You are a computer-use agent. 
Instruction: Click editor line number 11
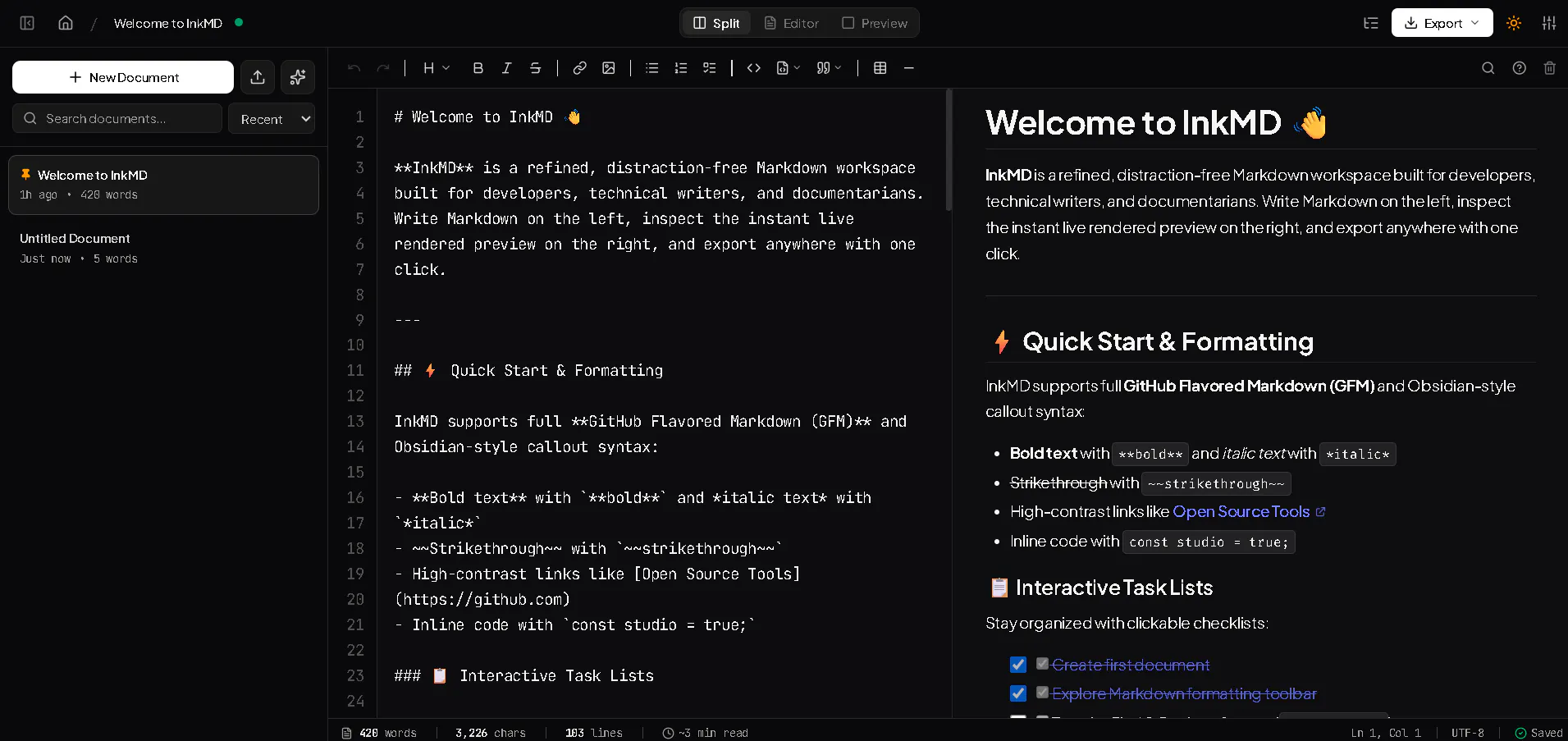[x=355, y=370]
